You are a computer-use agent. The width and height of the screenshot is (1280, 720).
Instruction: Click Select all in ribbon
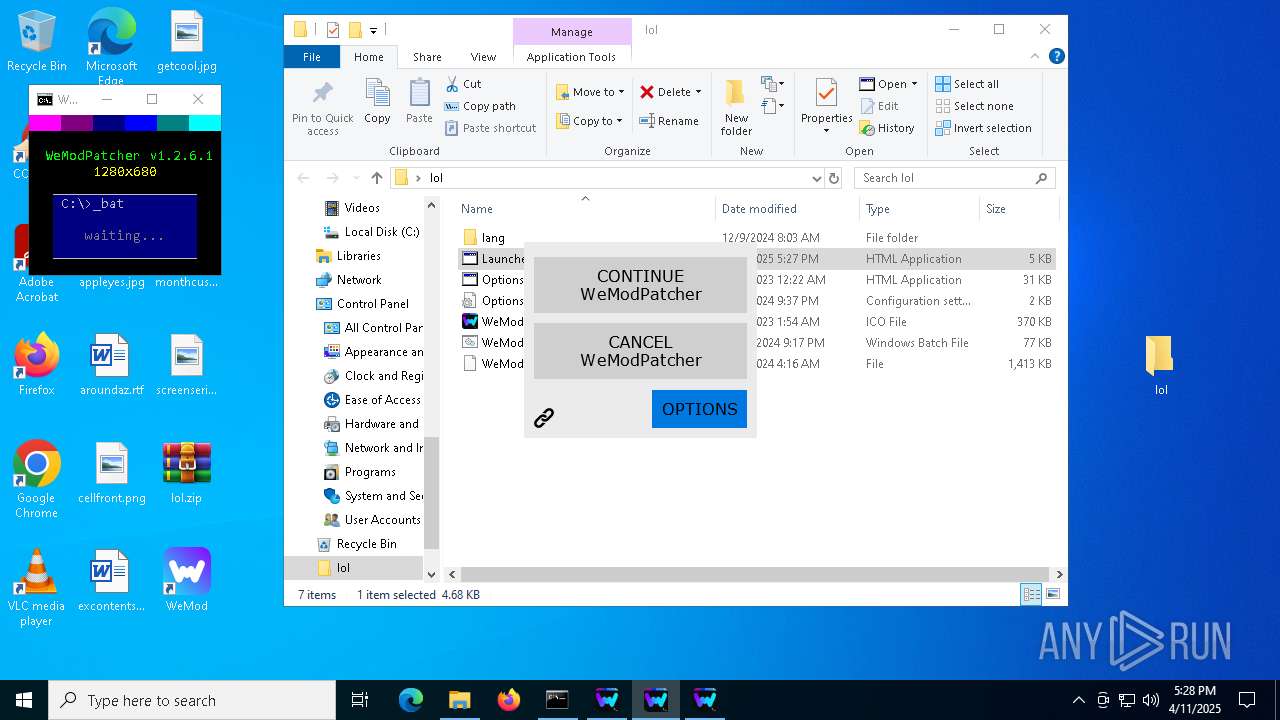click(967, 84)
